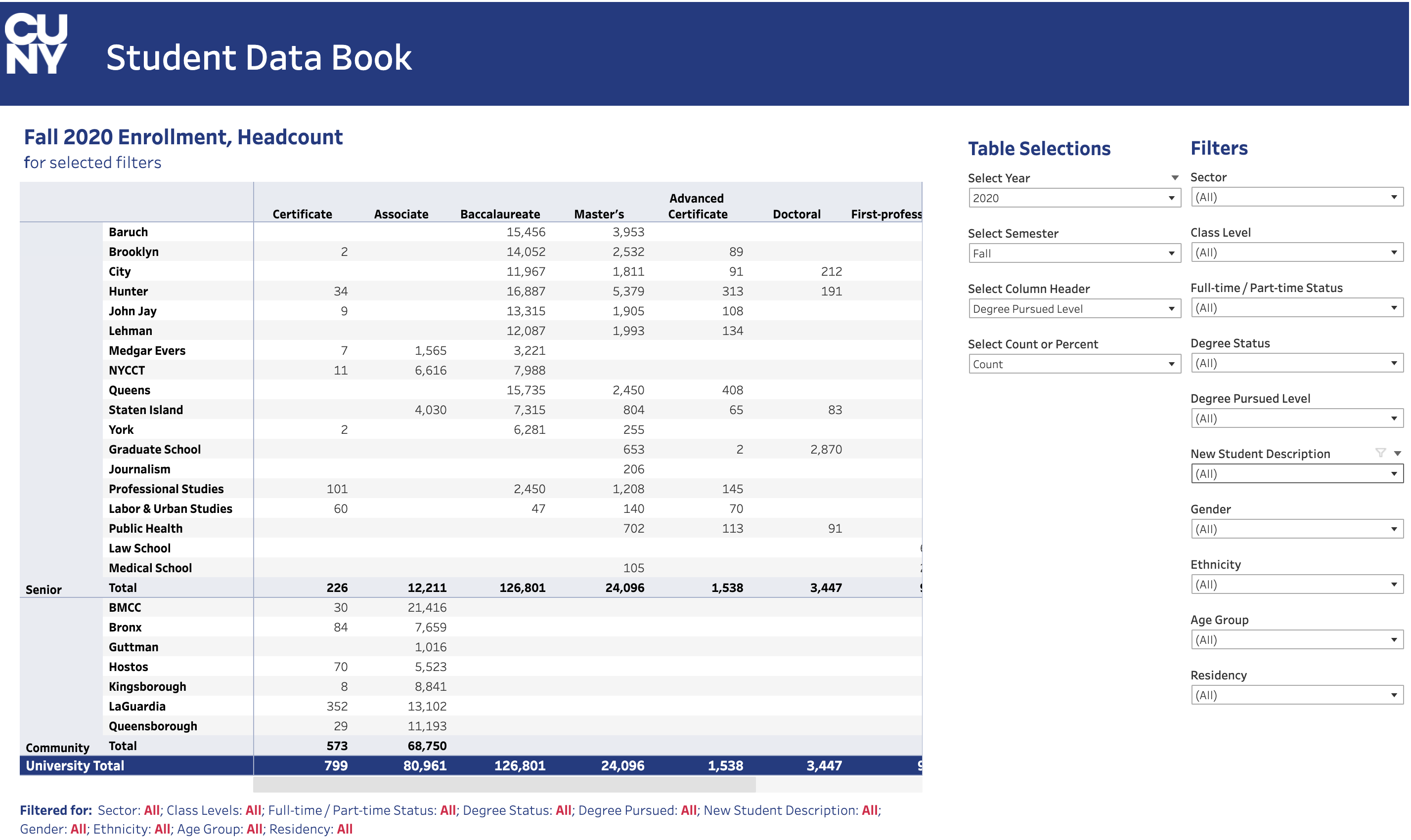Click the City row label
Screen dimensions: 1411x840
(120, 272)
